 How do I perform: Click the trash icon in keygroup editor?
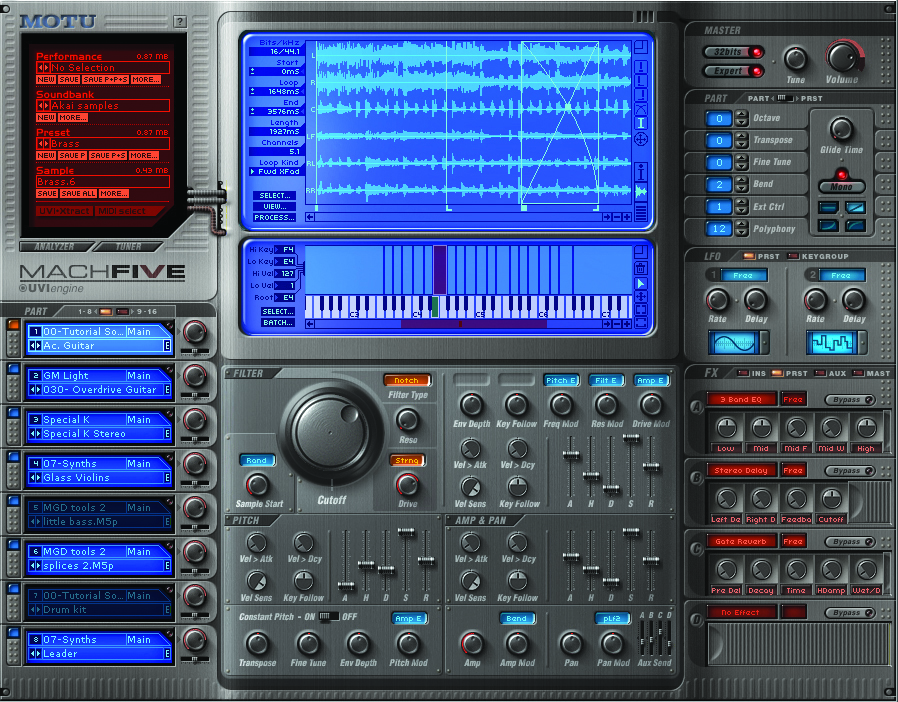coord(641,267)
